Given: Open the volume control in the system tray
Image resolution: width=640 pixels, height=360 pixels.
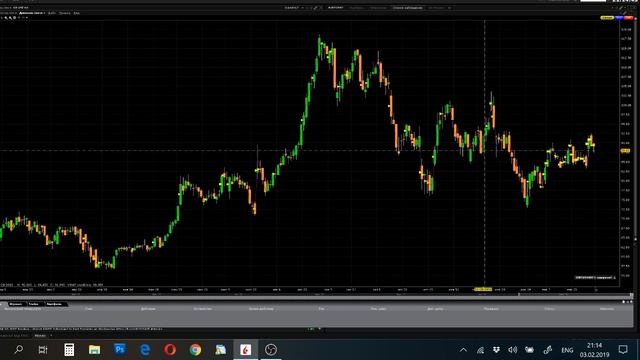Looking at the screenshot, I should (x=513, y=350).
